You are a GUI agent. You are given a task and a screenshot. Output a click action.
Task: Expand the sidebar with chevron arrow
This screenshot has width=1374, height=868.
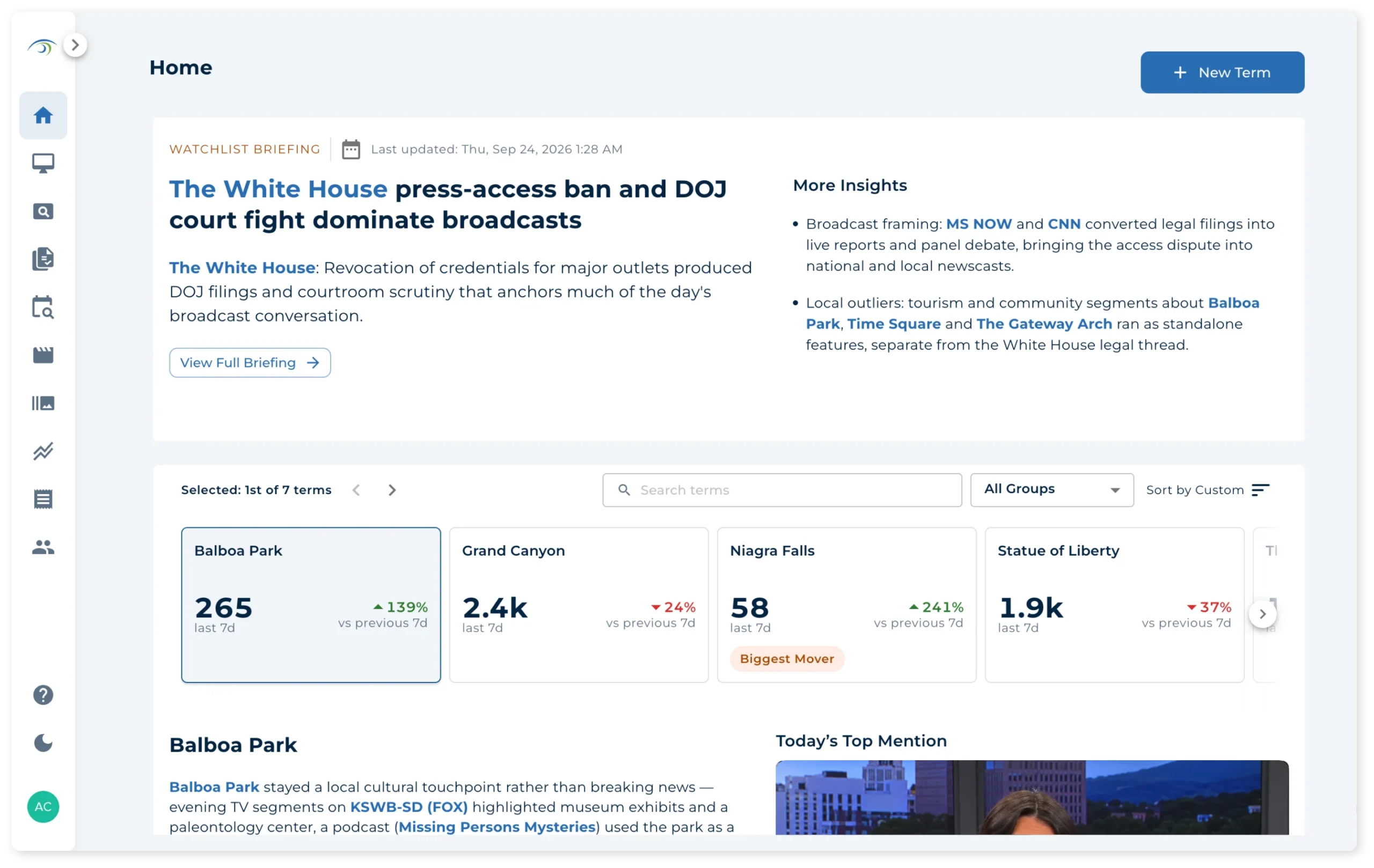[75, 45]
